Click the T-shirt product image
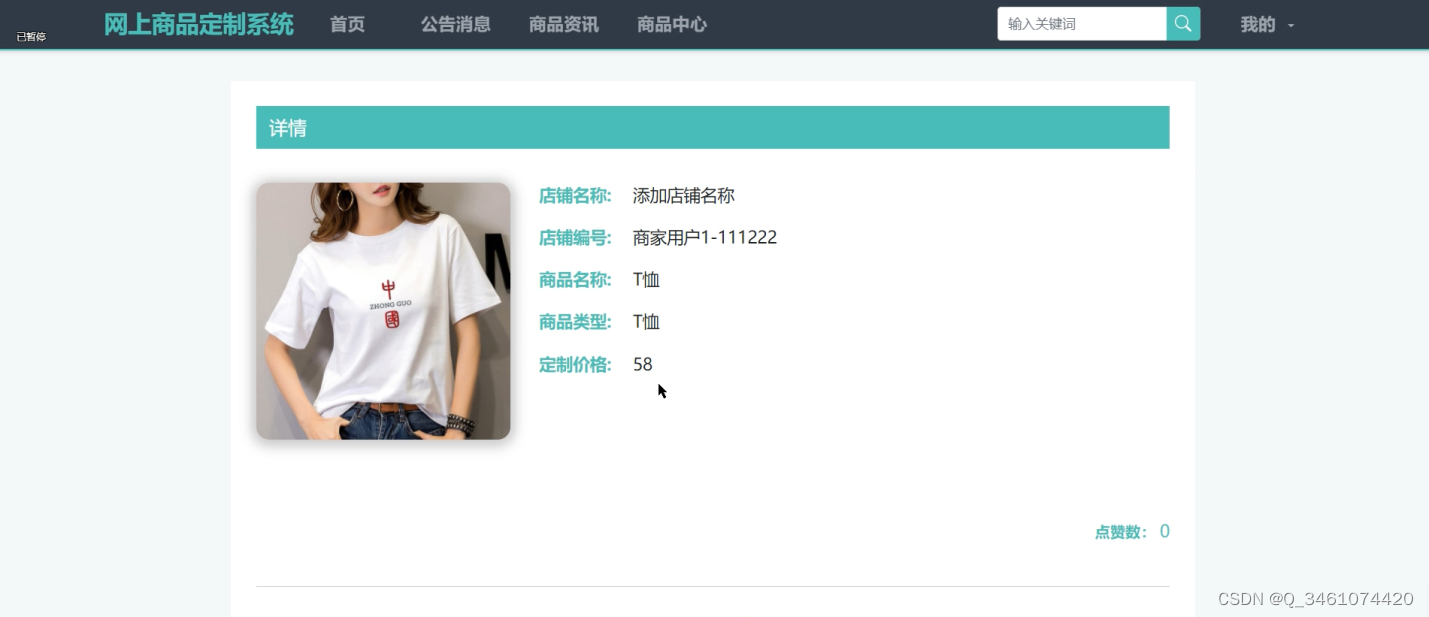 383,311
